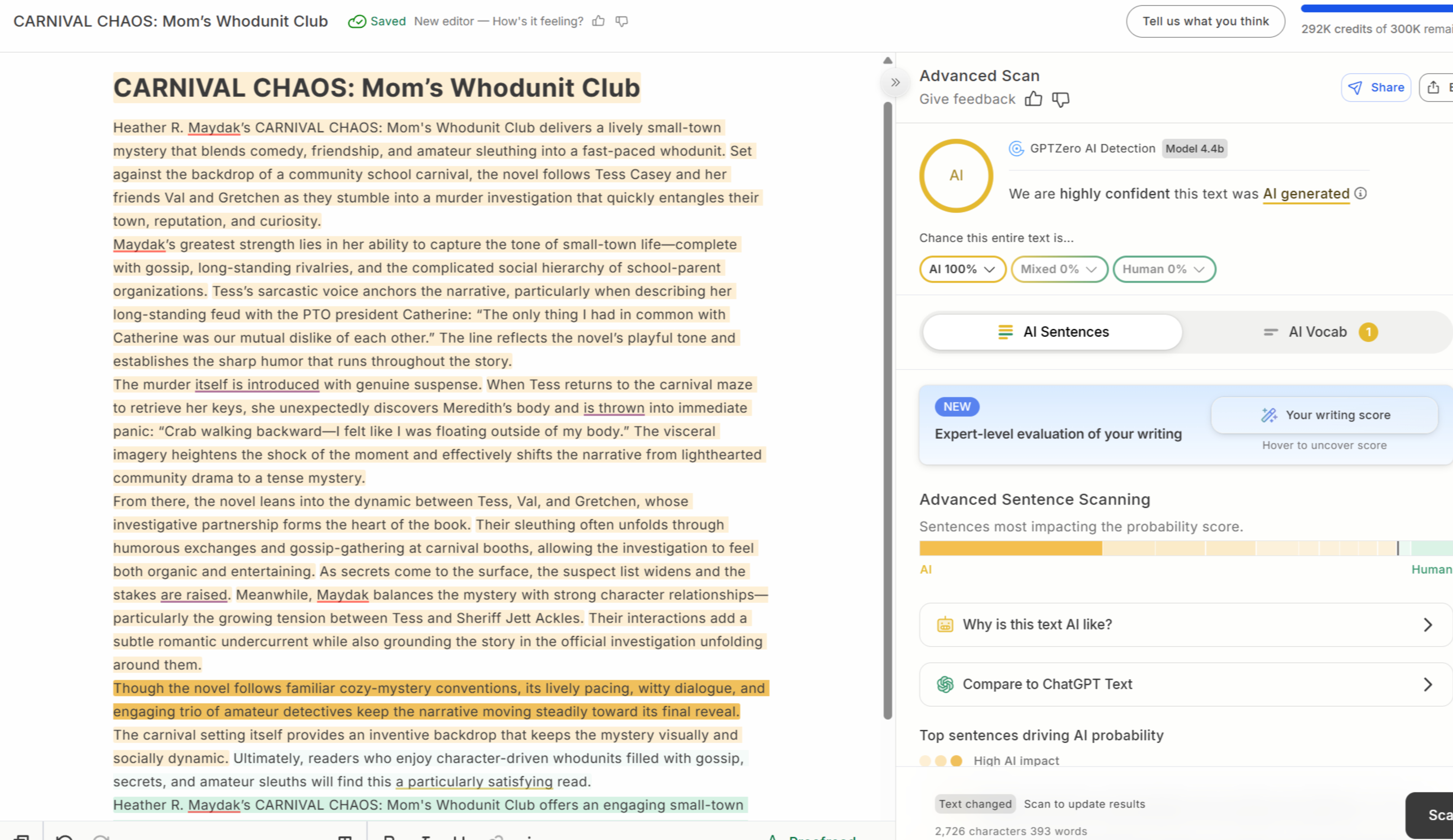Collapse the scan panel with double chevron

[x=895, y=83]
